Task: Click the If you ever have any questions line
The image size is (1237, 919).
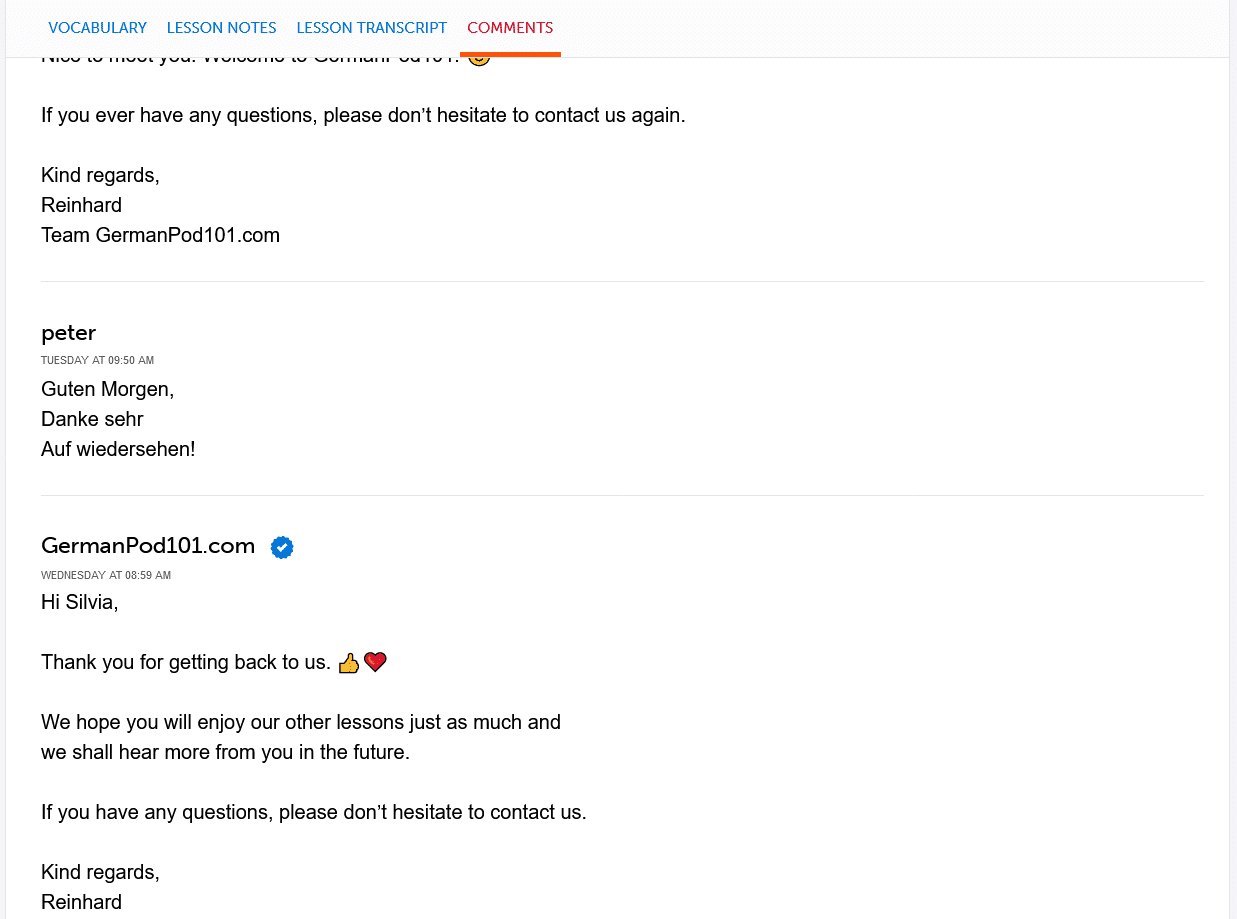Action: (x=363, y=115)
